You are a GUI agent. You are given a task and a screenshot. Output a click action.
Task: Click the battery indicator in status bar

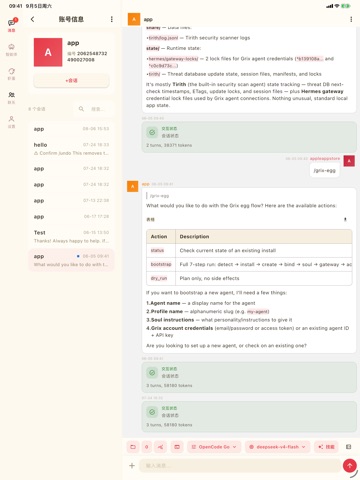(346, 6)
